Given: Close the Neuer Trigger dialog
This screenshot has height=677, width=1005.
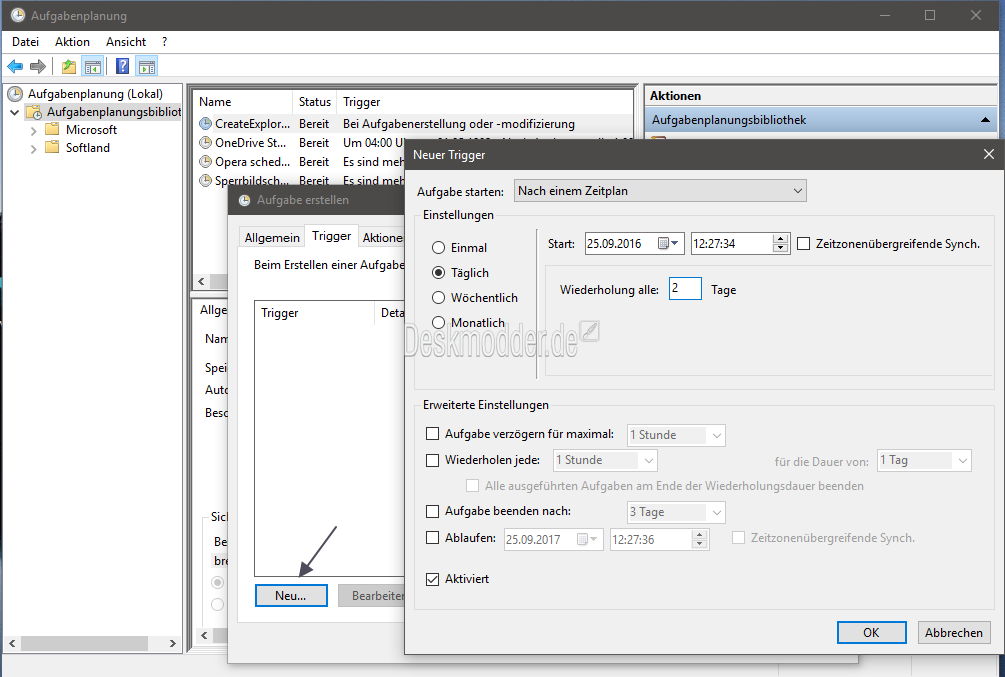Looking at the screenshot, I should coord(988,155).
